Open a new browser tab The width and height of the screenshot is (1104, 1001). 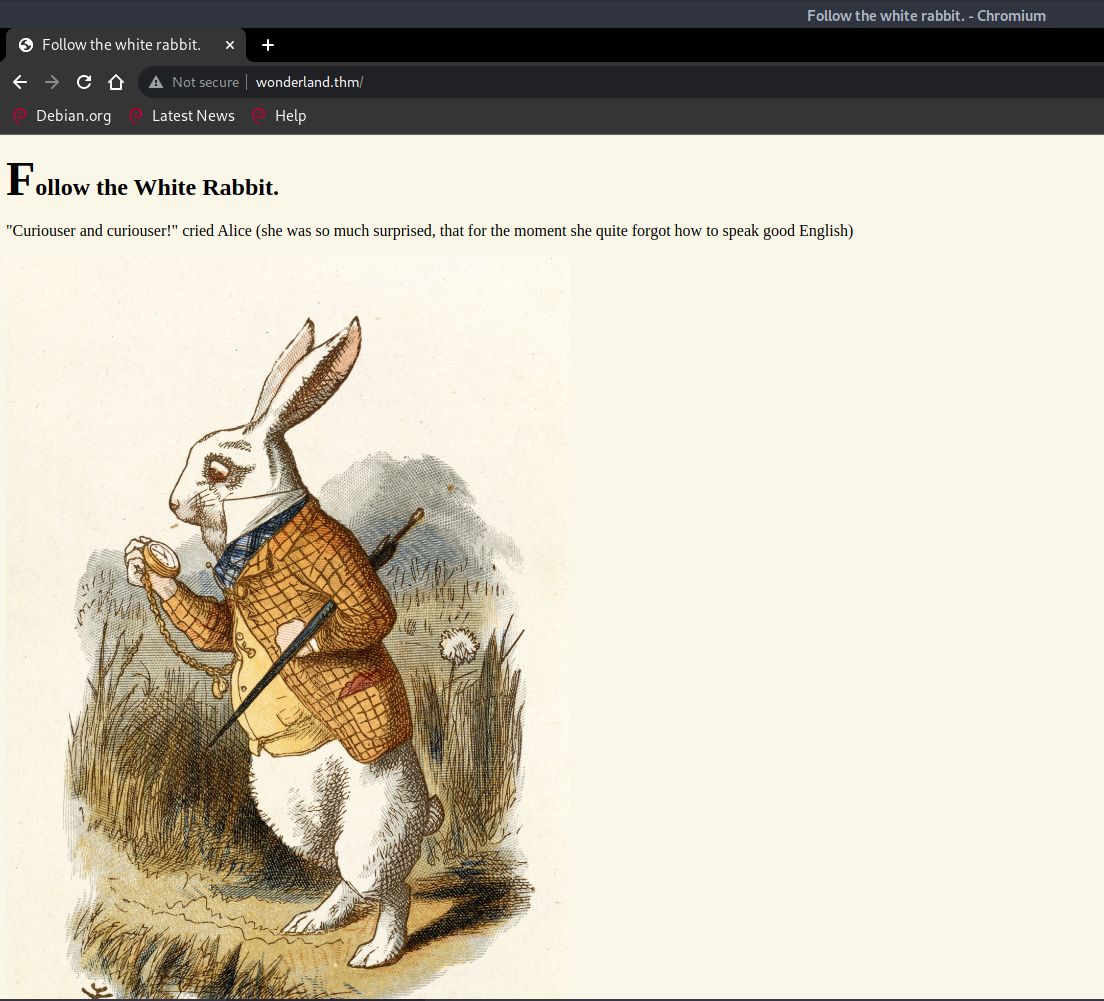[268, 45]
